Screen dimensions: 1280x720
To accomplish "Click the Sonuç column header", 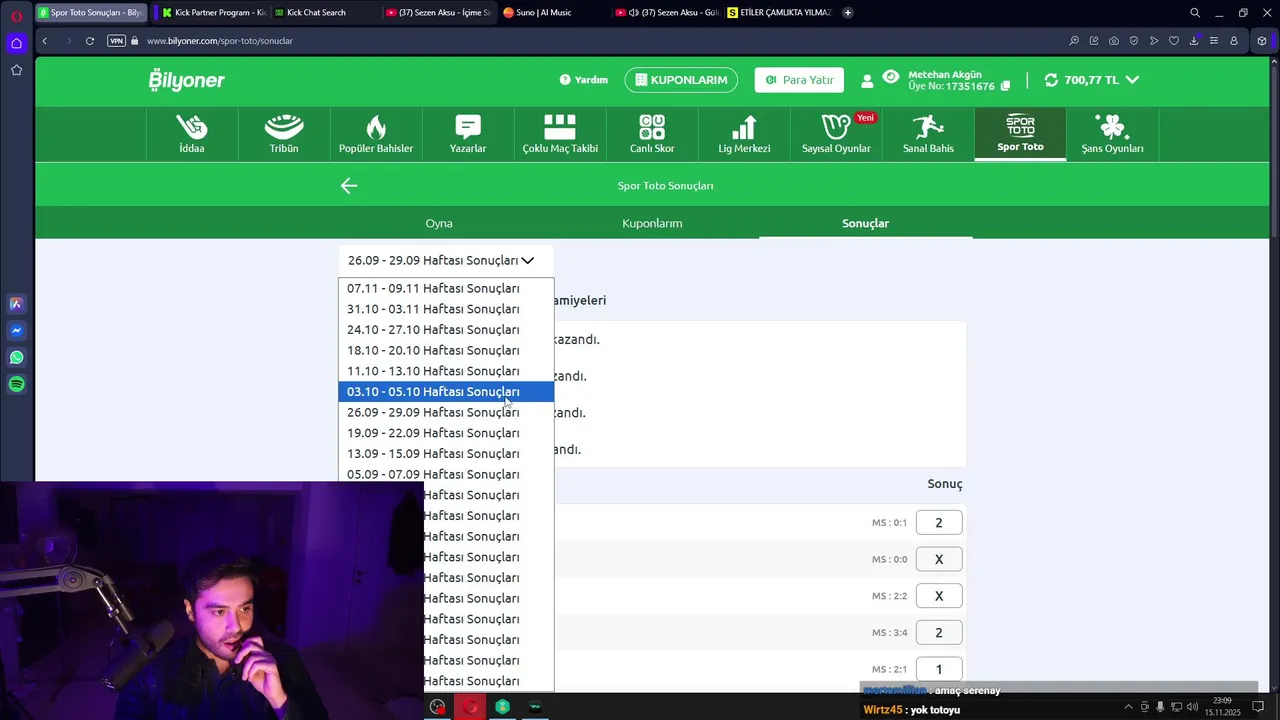I will tap(945, 484).
